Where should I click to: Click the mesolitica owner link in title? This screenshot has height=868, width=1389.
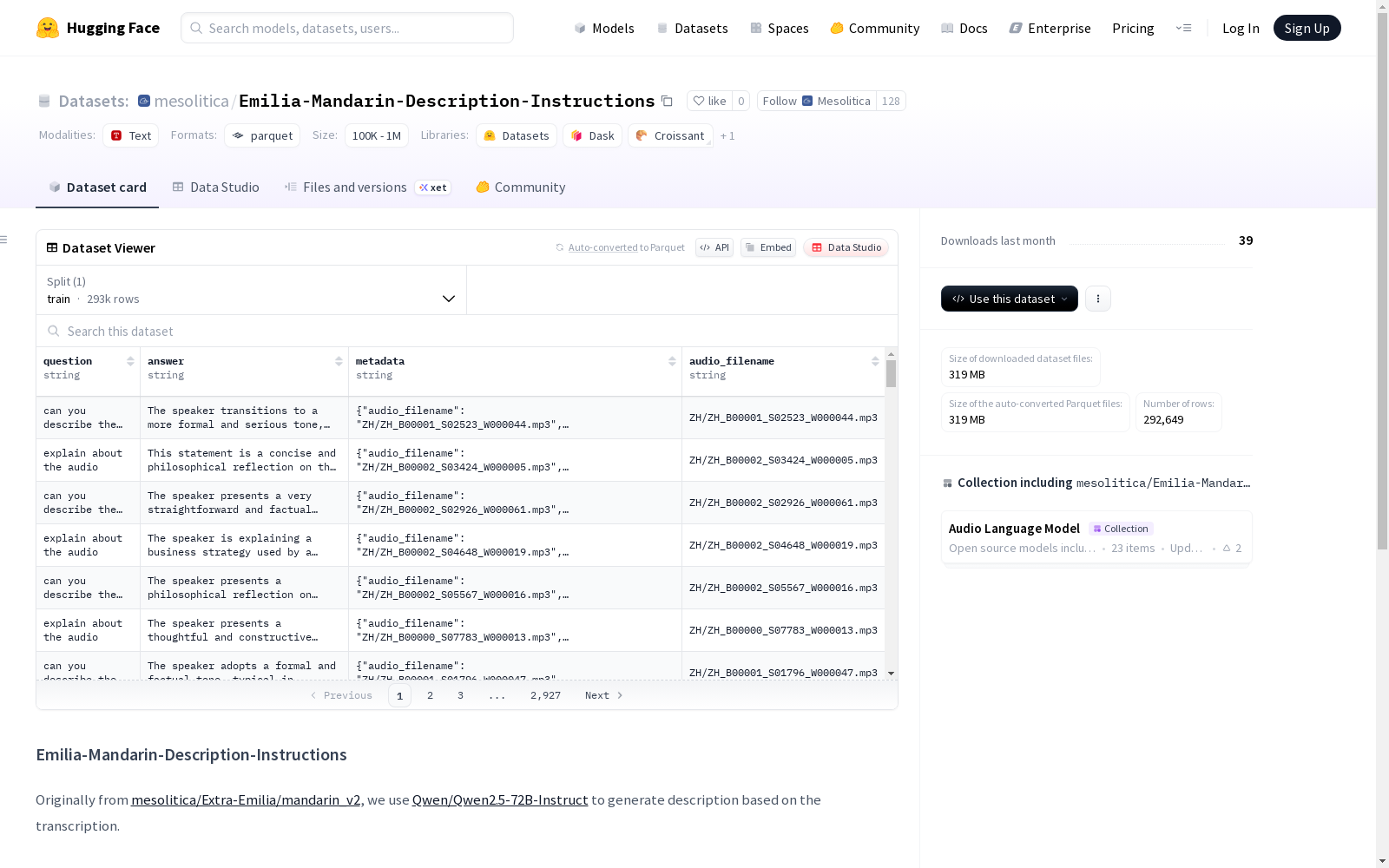(191, 101)
